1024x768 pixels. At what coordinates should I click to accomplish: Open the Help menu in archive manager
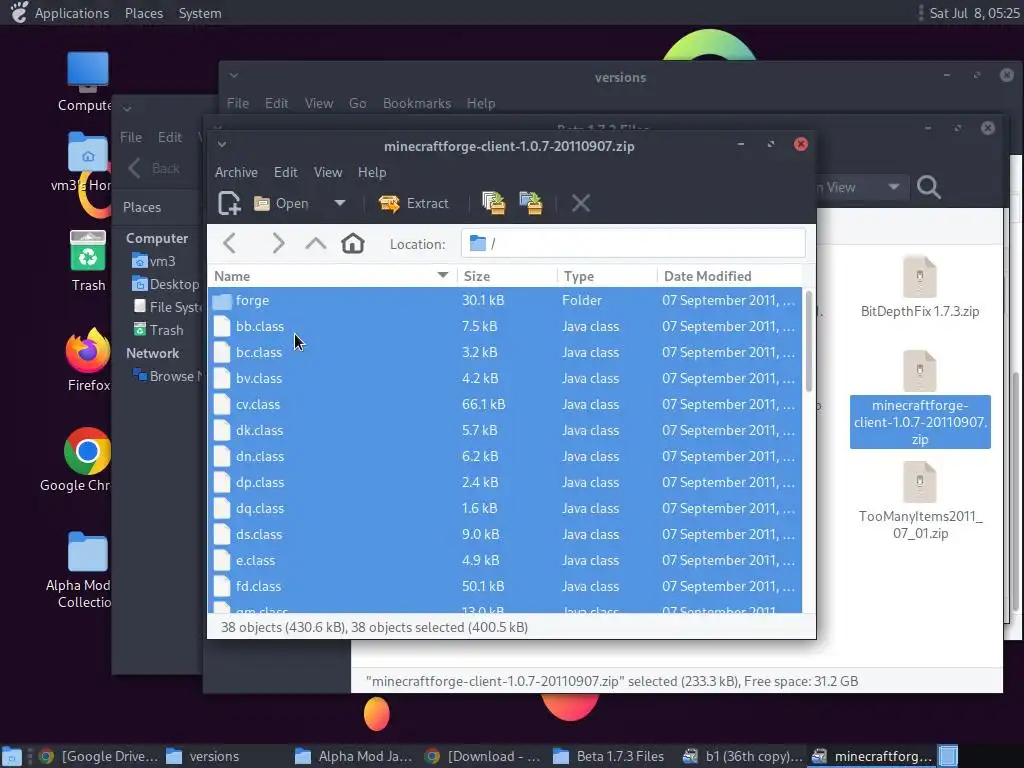point(372,172)
